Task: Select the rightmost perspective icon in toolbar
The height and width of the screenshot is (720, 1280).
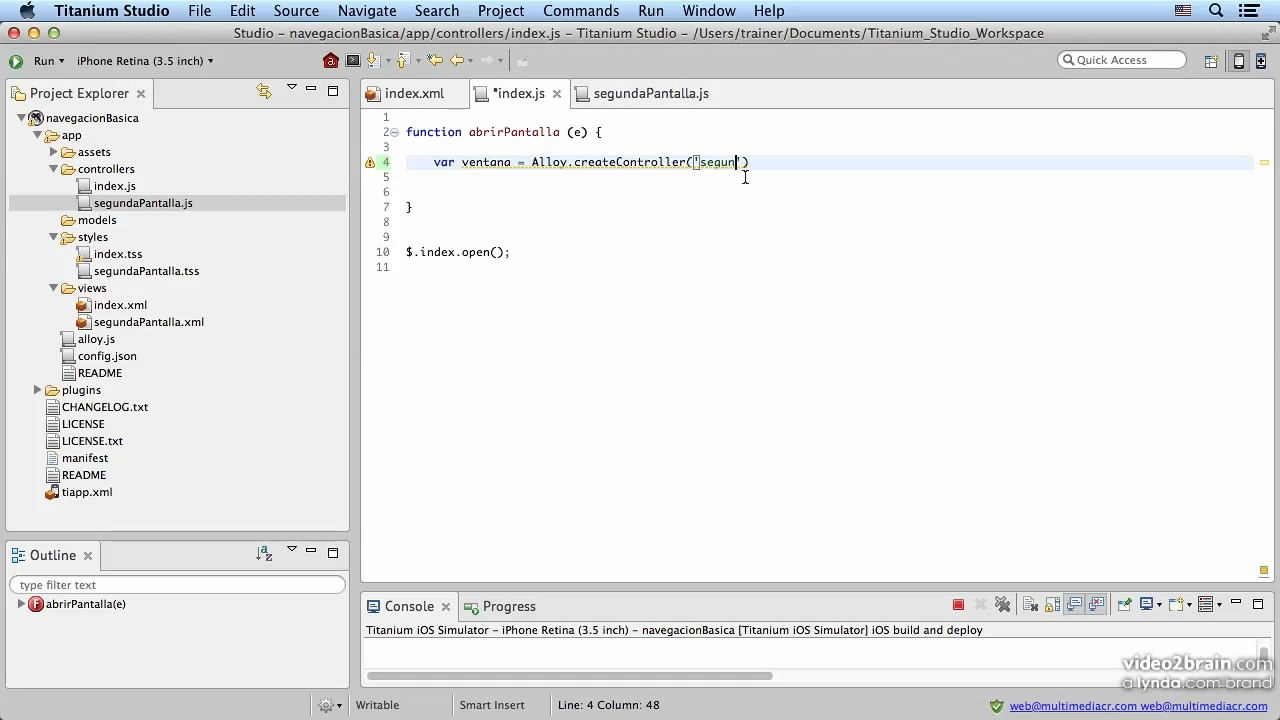Action: 1259,61
